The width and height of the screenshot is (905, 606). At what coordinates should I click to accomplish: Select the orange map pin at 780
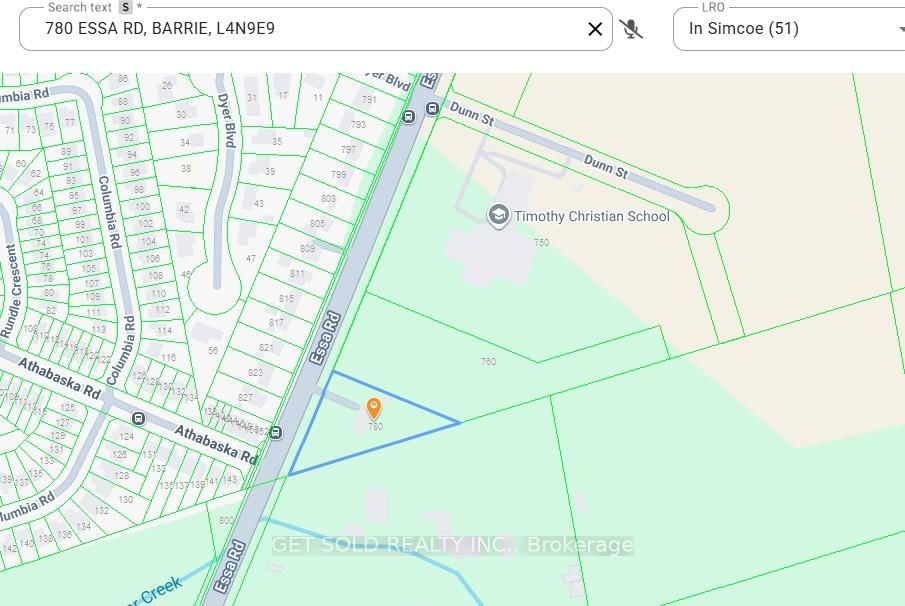click(374, 409)
